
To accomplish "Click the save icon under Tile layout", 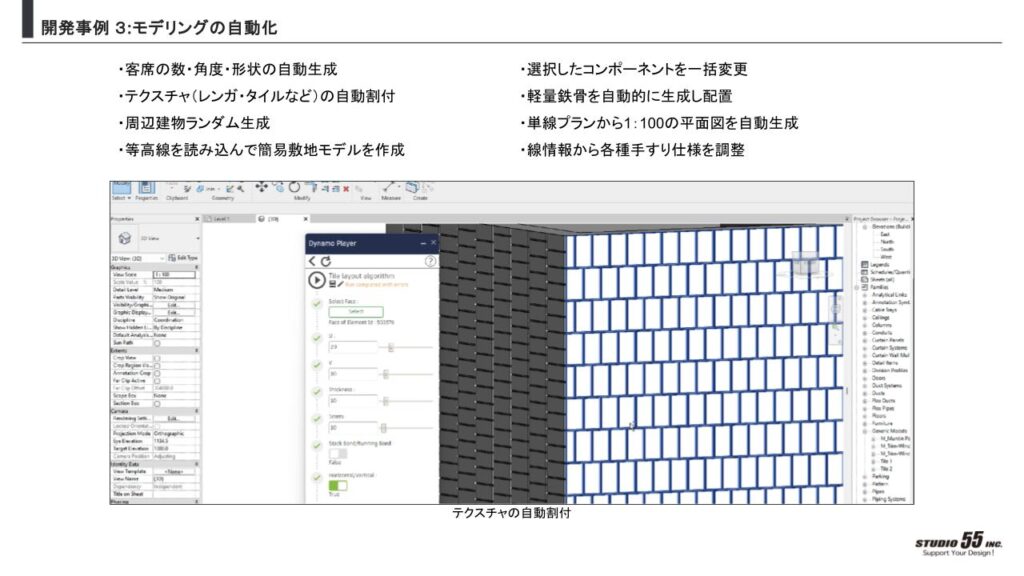I will coord(332,285).
